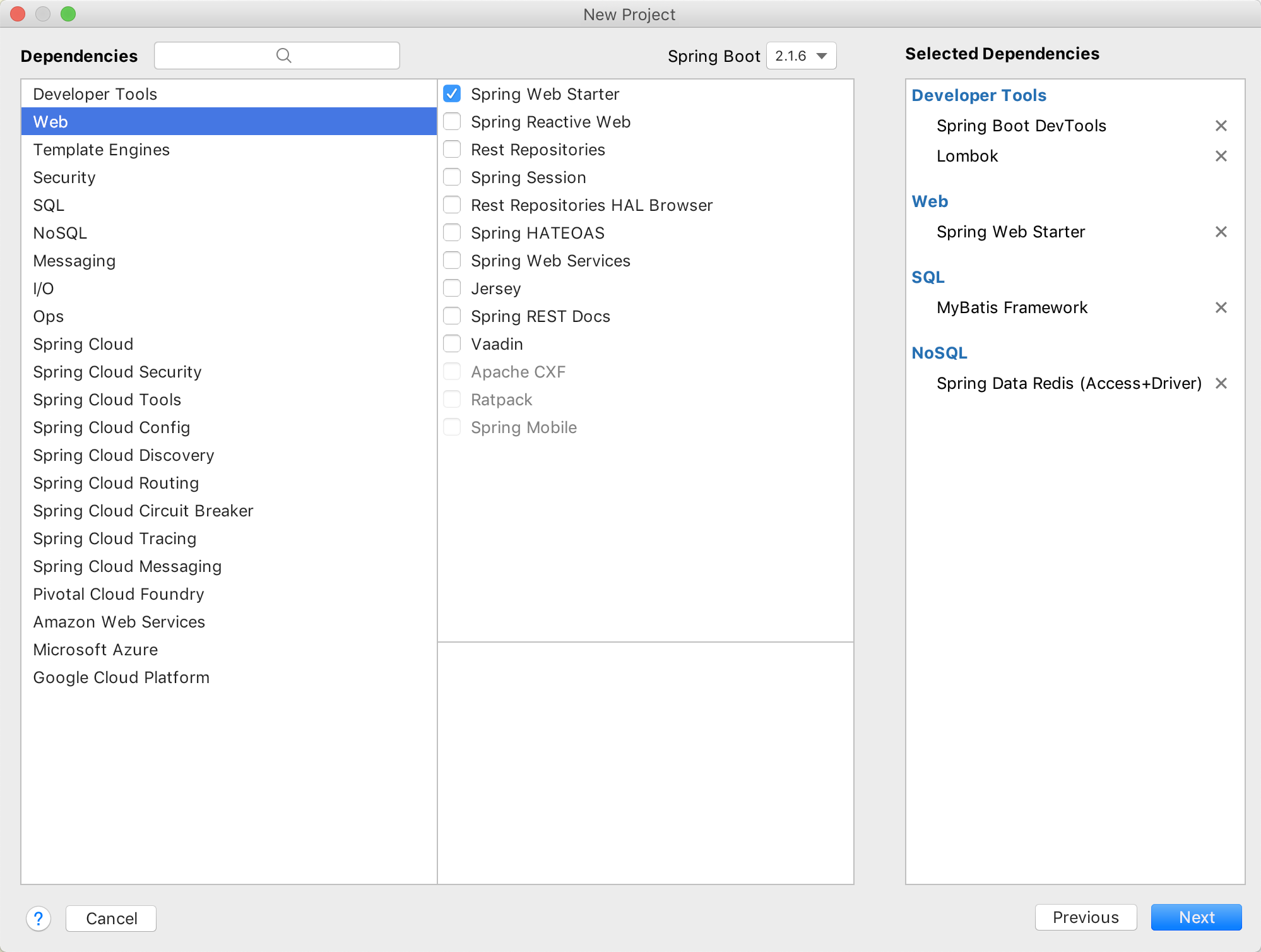Choose the Security dependency category
Image resolution: width=1261 pixels, height=952 pixels.
[64, 177]
